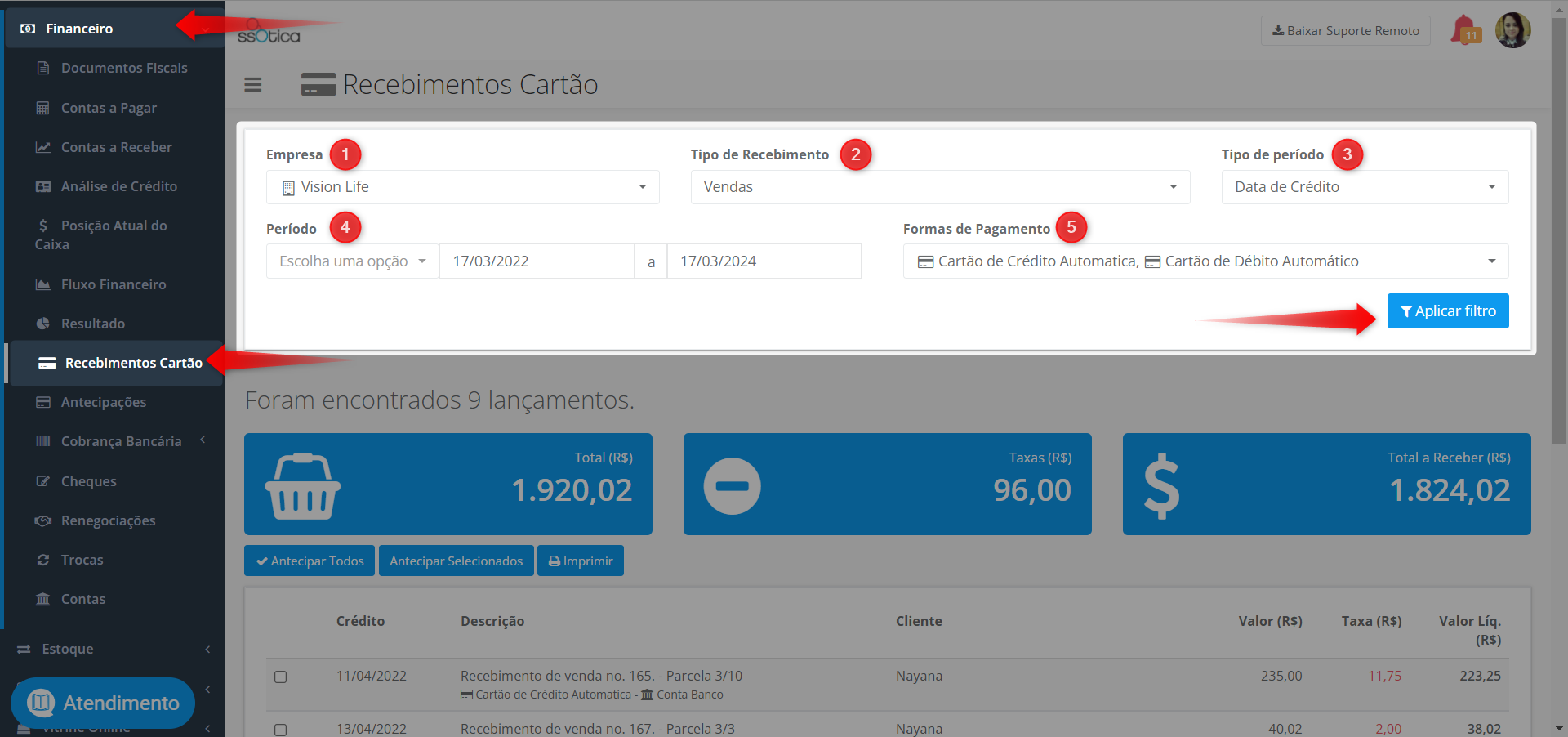Tick the checkbox for venda no. 165 row
This screenshot has width=1568, height=737.
click(281, 677)
